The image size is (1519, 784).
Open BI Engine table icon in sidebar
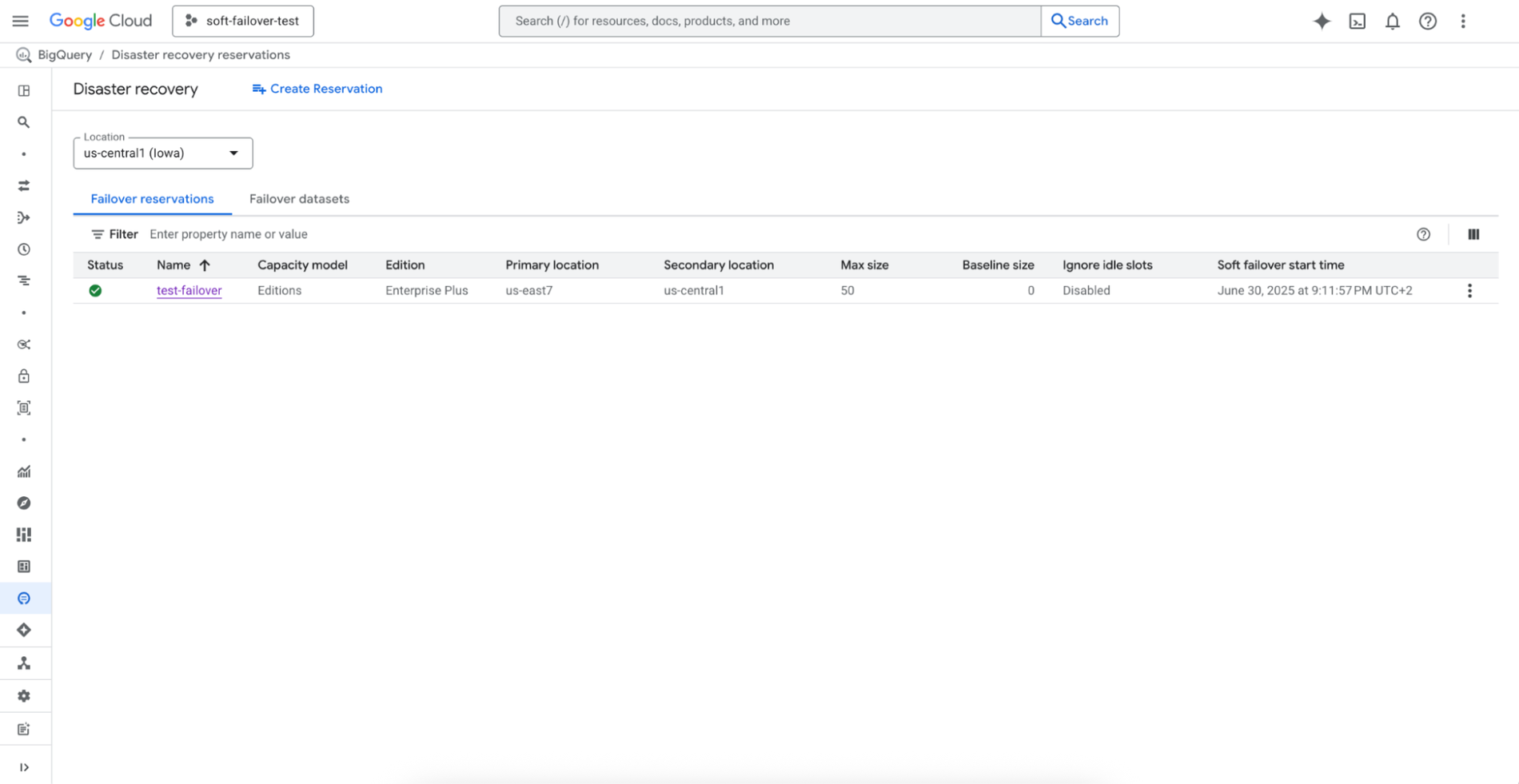coord(24,567)
